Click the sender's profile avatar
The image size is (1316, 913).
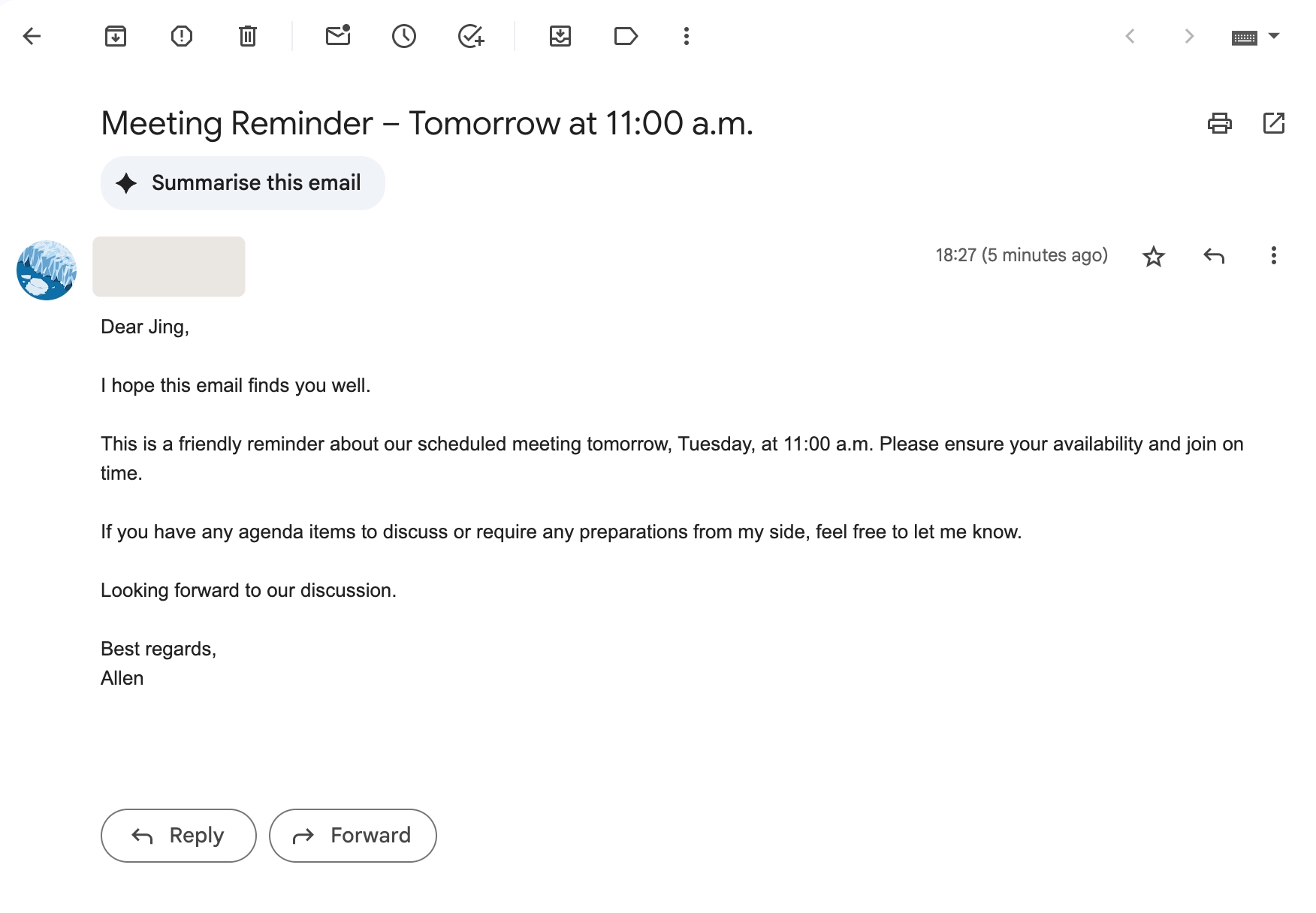coord(47,270)
